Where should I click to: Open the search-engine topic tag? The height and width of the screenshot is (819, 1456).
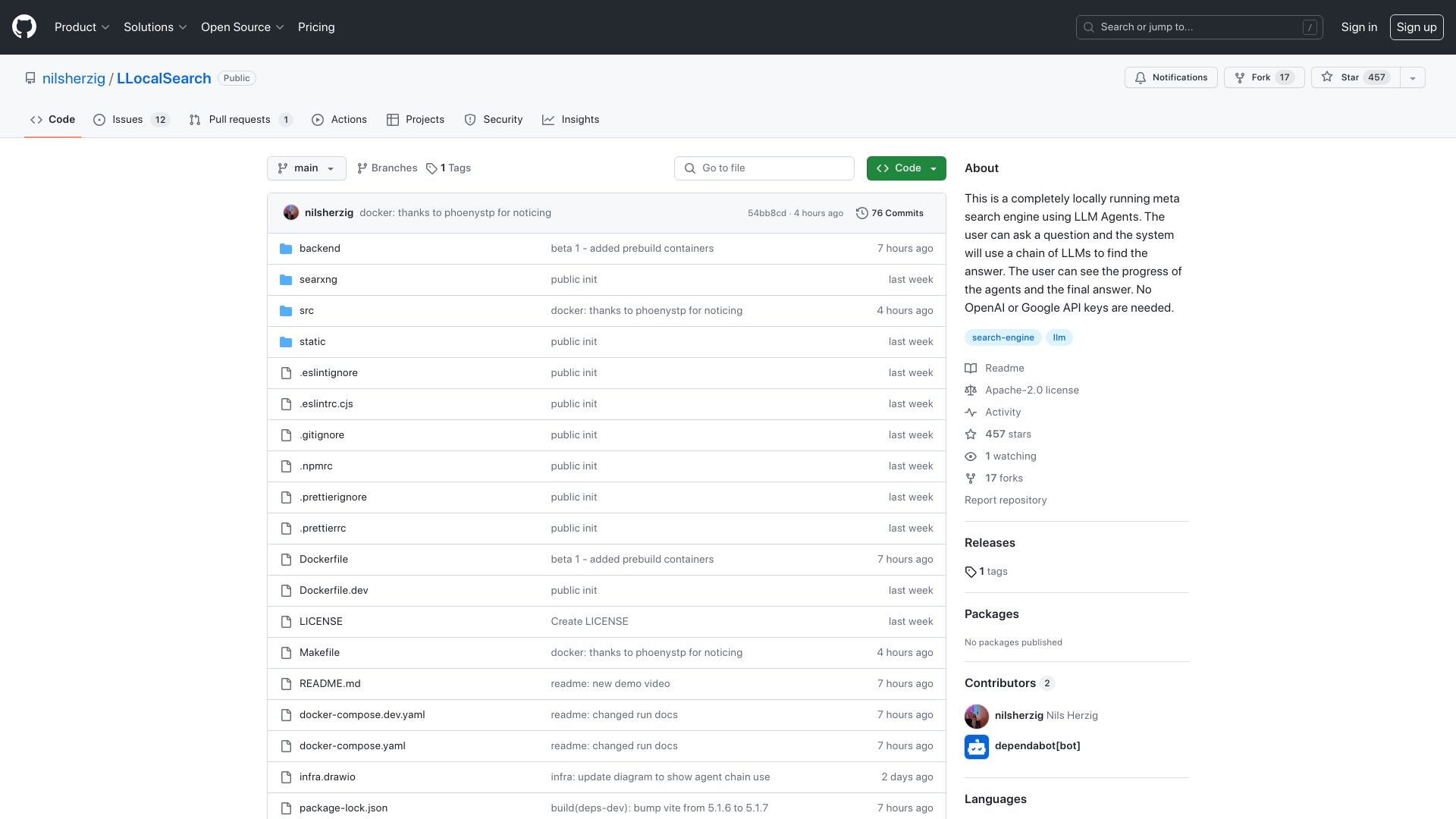pyautogui.click(x=1003, y=338)
